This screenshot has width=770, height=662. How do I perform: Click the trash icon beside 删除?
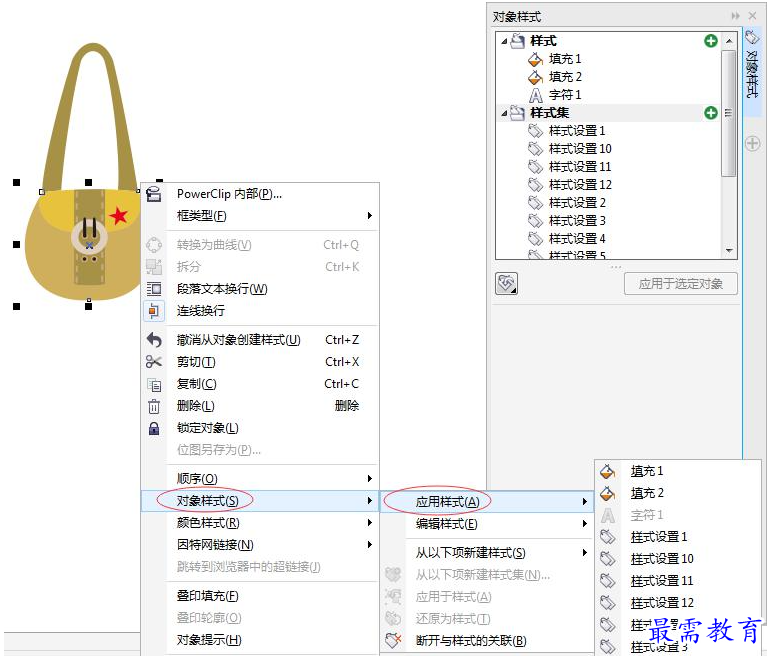tap(154, 406)
